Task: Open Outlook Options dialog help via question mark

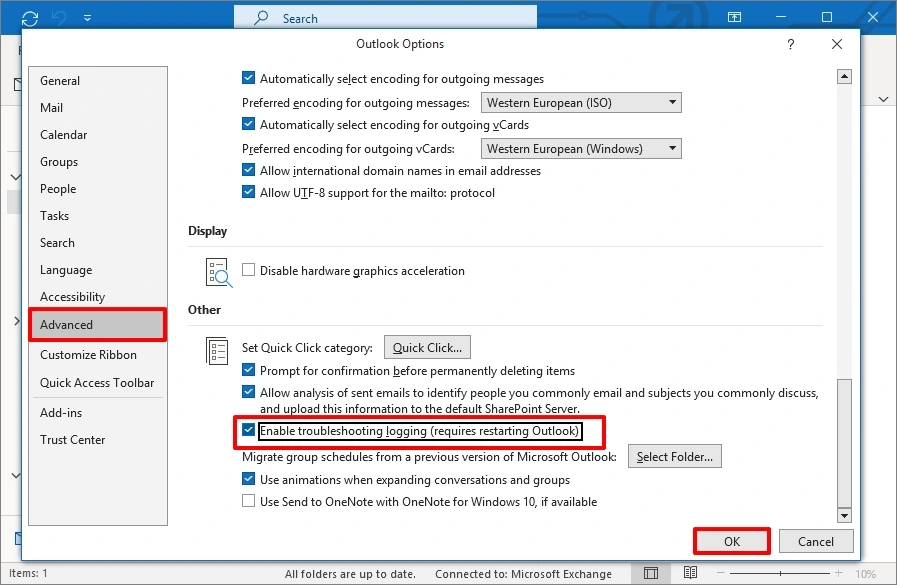Action: 790,44
